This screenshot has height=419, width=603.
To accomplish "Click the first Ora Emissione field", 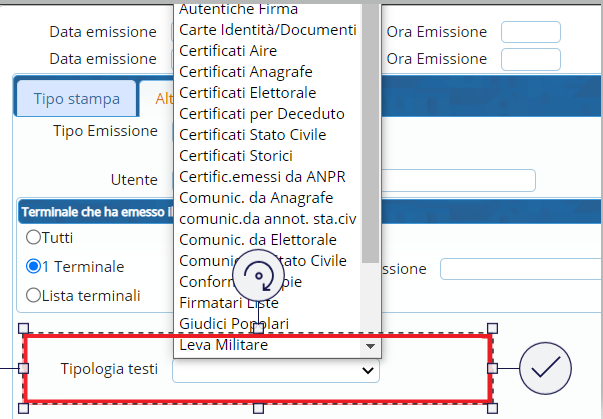I will 530,32.
